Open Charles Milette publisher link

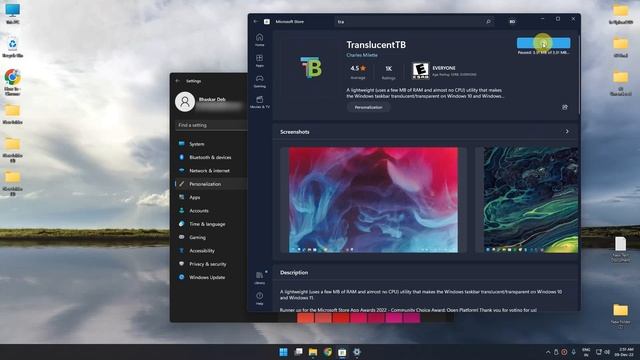tap(362, 55)
